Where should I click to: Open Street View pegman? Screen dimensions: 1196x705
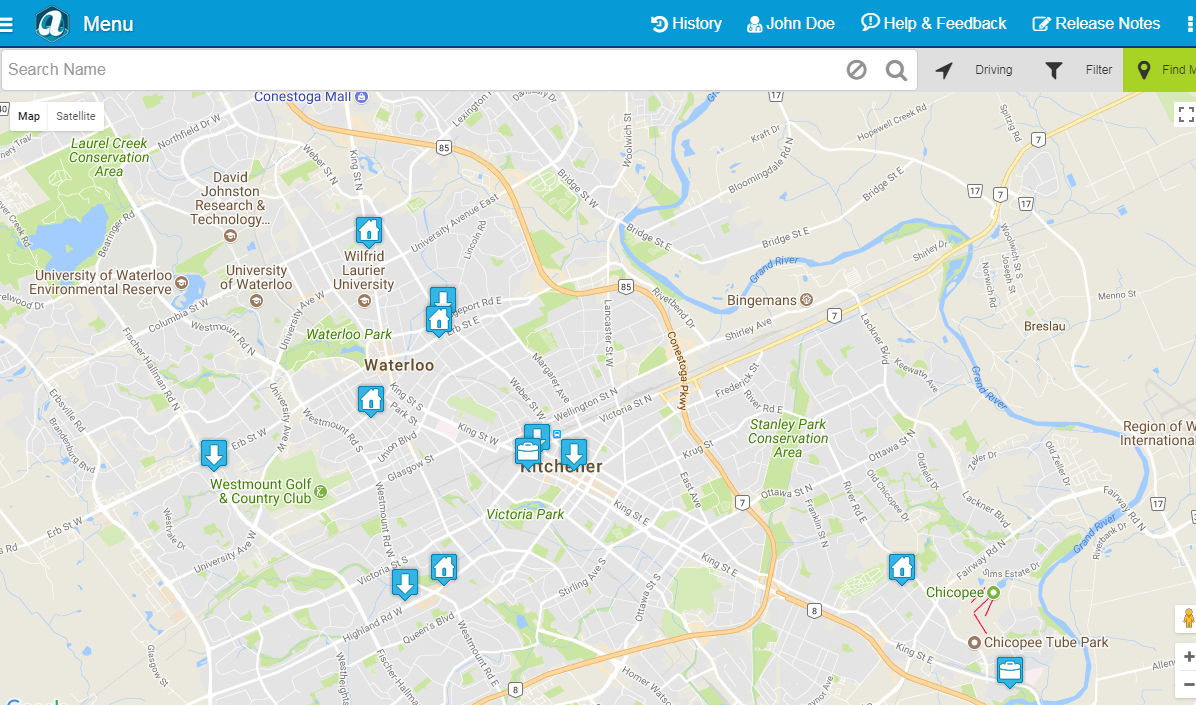(1188, 618)
